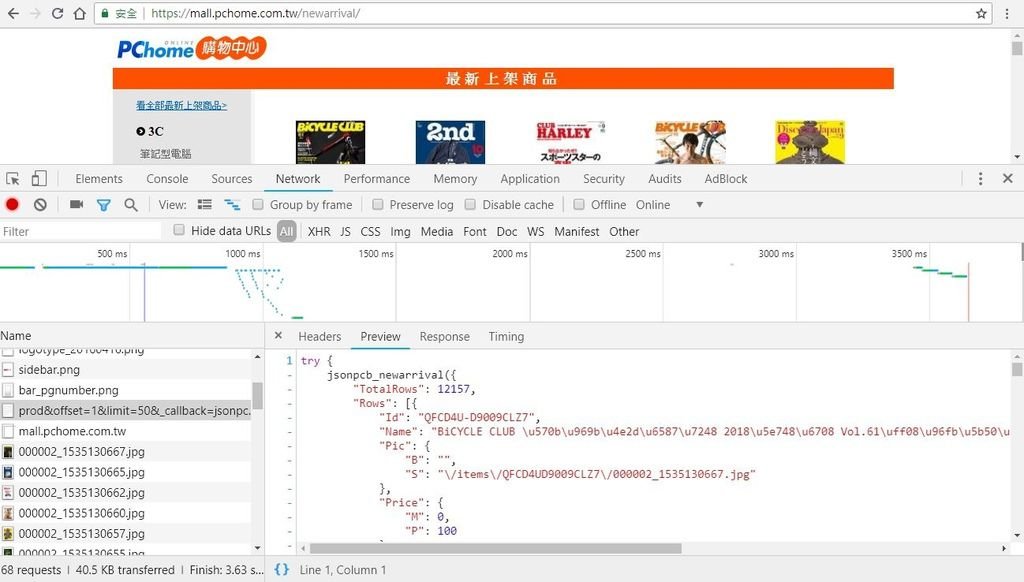Image resolution: width=1024 pixels, height=582 pixels.
Task: Open the Security tab
Action: pos(604,179)
